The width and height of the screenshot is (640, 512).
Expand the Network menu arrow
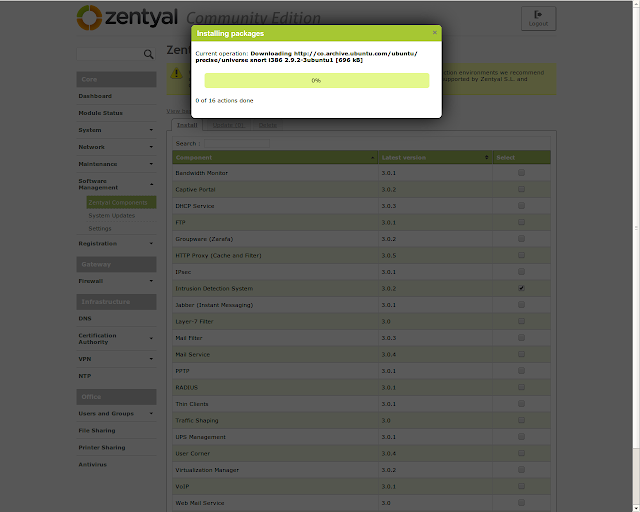(x=151, y=147)
